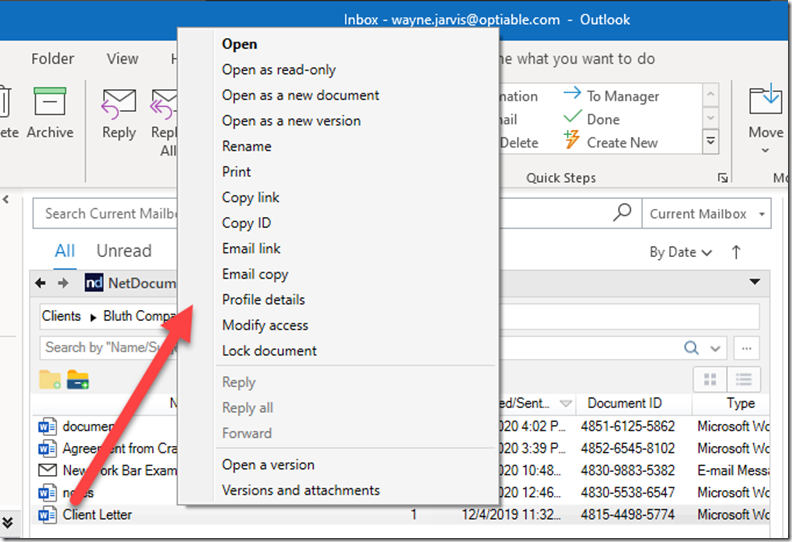Click the Tell me what you want box
The height and width of the screenshot is (542, 792).
pyautogui.click(x=577, y=59)
